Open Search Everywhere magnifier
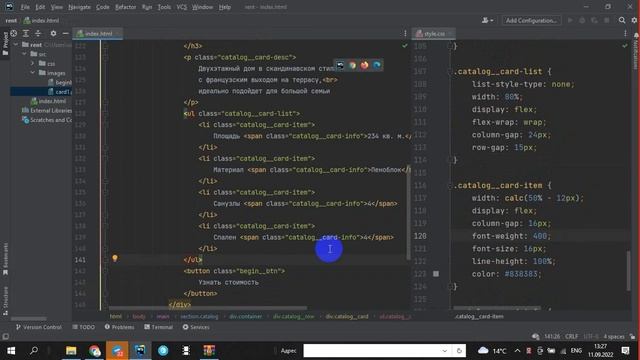Screen dimensions: 640x360 (622, 20)
